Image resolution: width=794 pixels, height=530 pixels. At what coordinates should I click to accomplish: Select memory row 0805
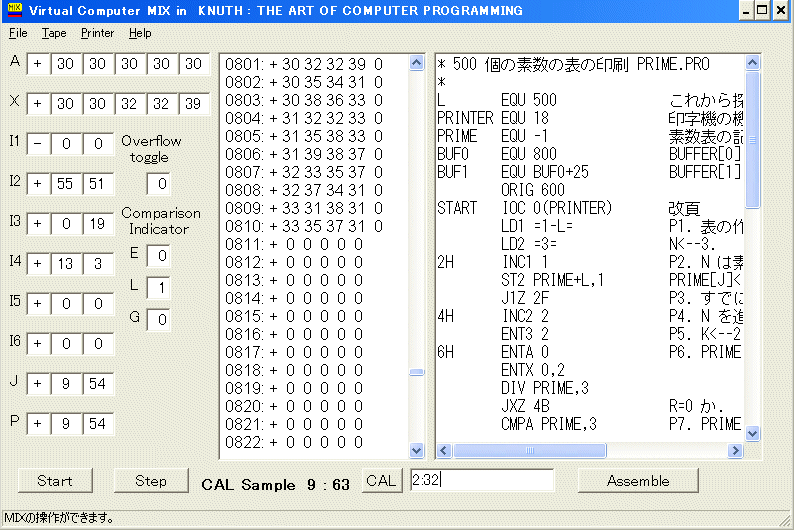pos(304,136)
